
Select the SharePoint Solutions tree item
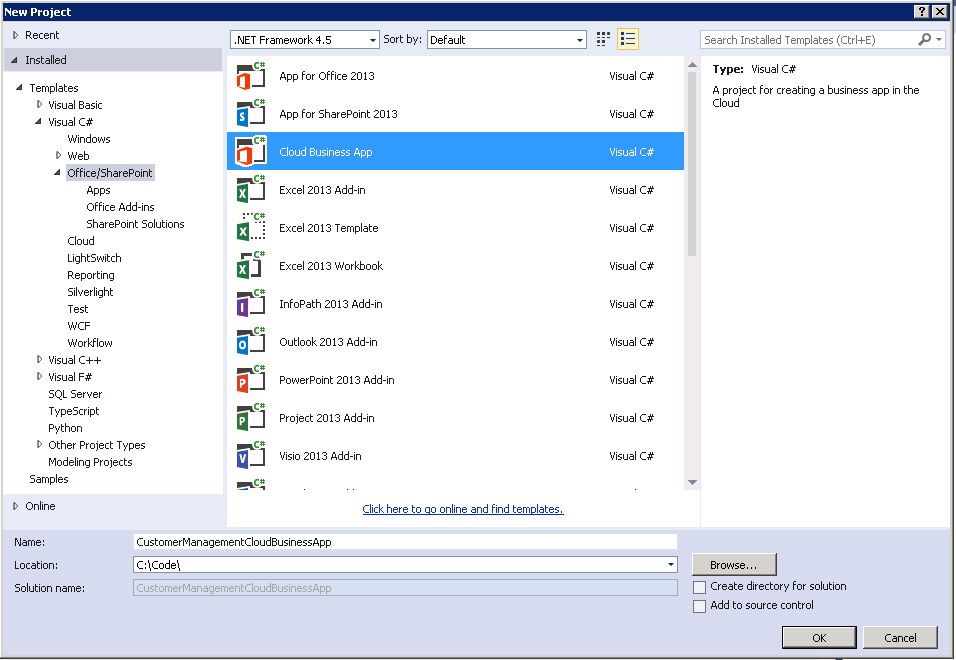point(135,224)
